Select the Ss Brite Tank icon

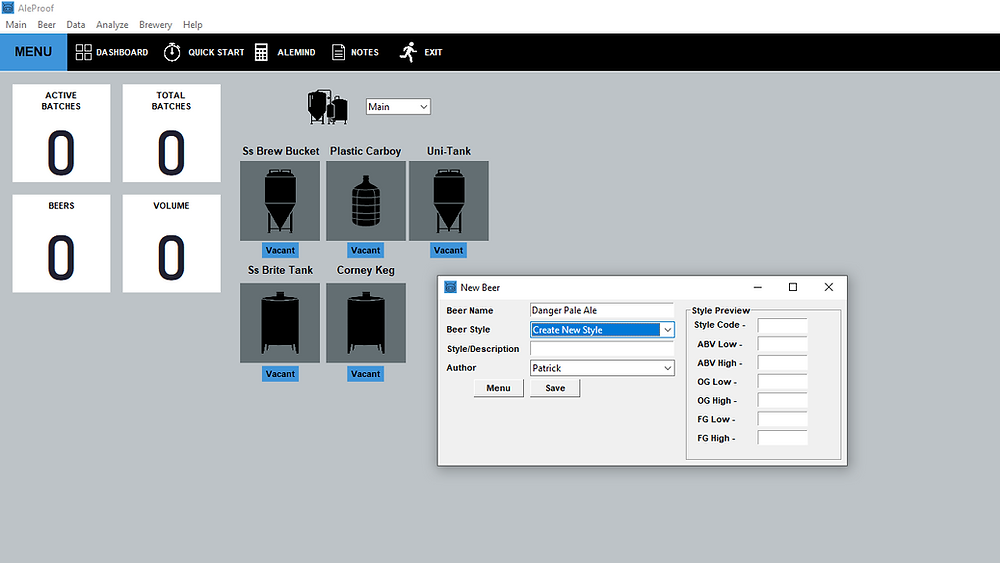280,323
